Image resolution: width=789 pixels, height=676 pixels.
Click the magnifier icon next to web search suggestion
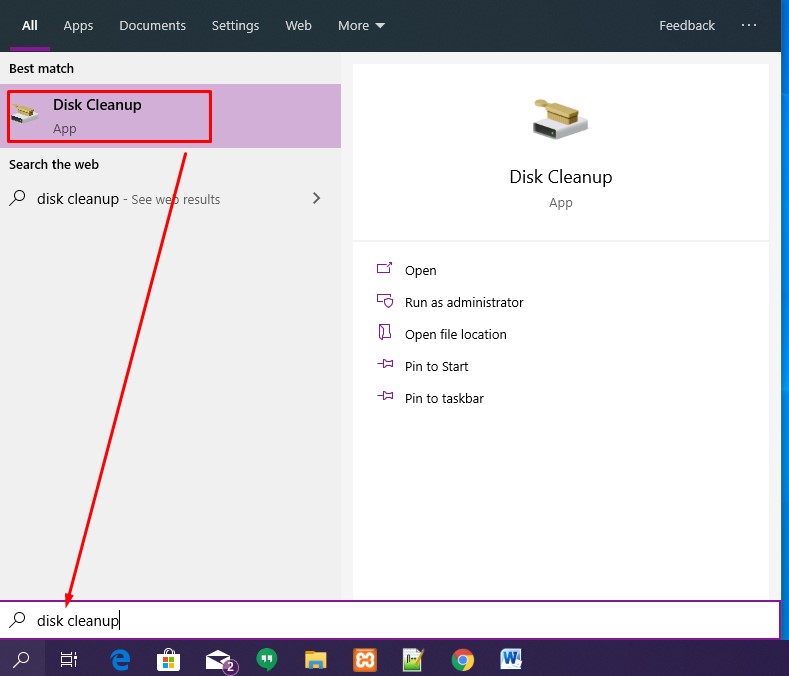[17, 198]
